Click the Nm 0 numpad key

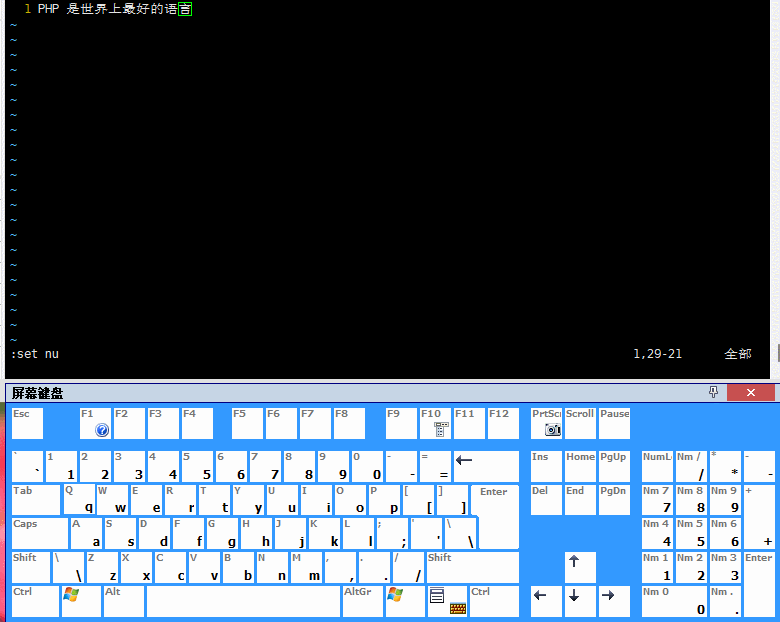tap(674, 601)
